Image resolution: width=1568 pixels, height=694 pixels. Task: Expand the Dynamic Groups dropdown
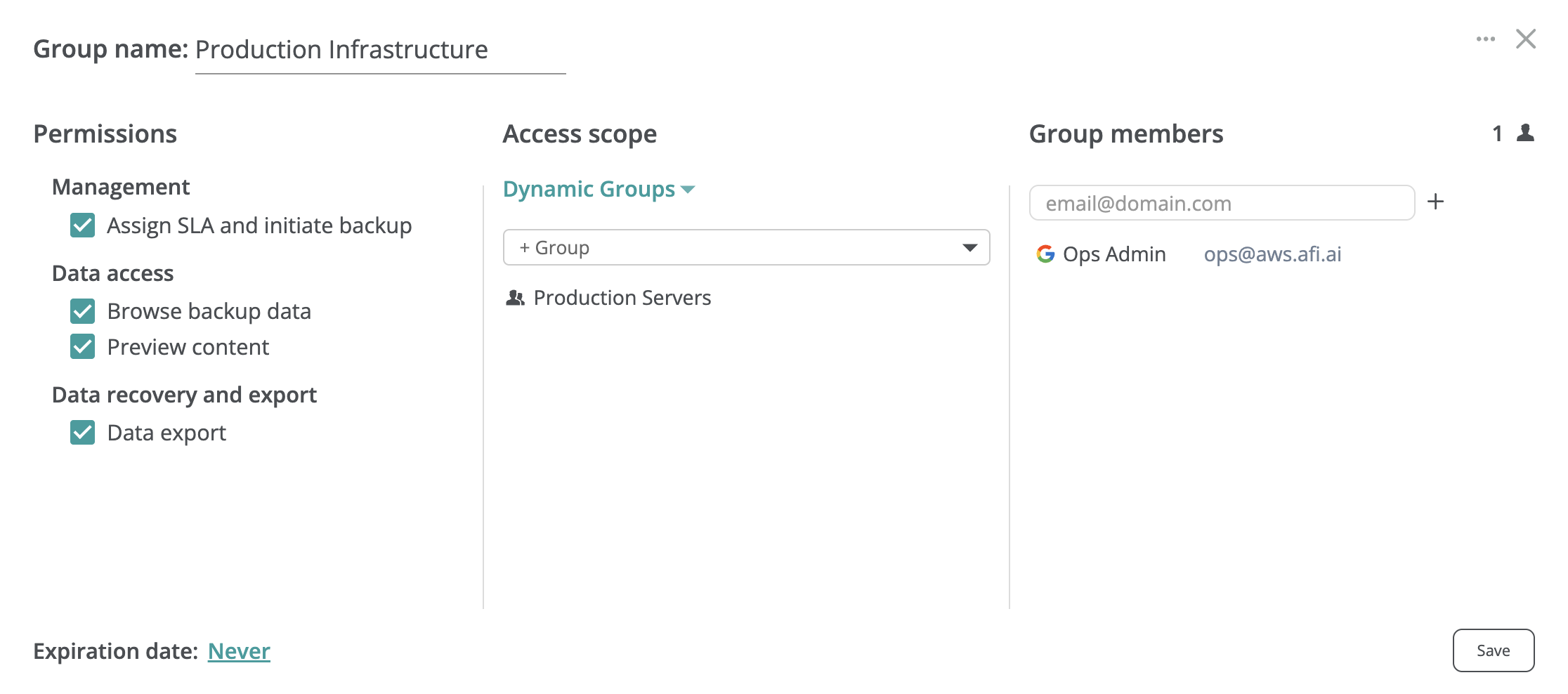pos(599,189)
